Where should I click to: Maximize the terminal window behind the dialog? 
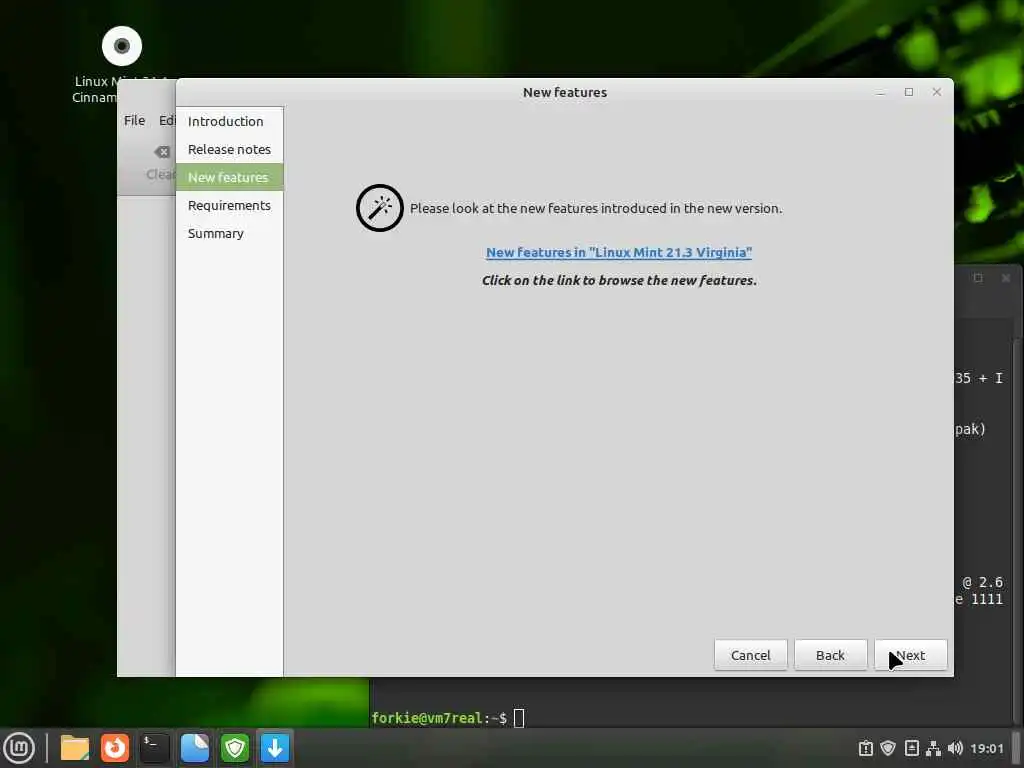pyautogui.click(x=978, y=278)
